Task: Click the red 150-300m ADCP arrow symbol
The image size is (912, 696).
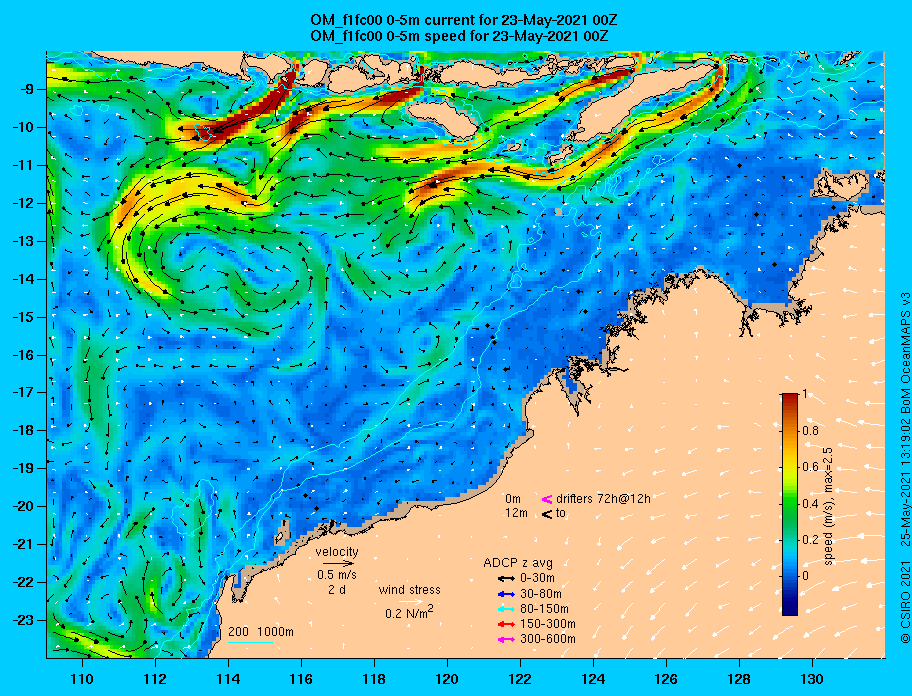Action: pos(505,624)
